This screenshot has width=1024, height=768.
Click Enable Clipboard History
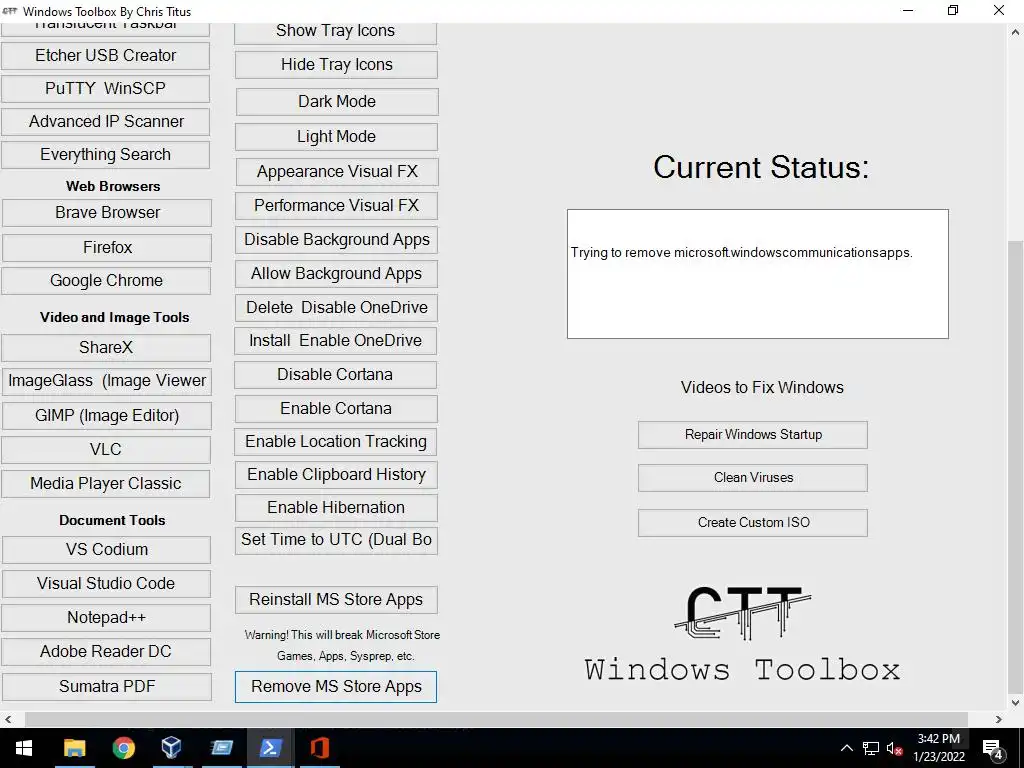tap(336, 475)
